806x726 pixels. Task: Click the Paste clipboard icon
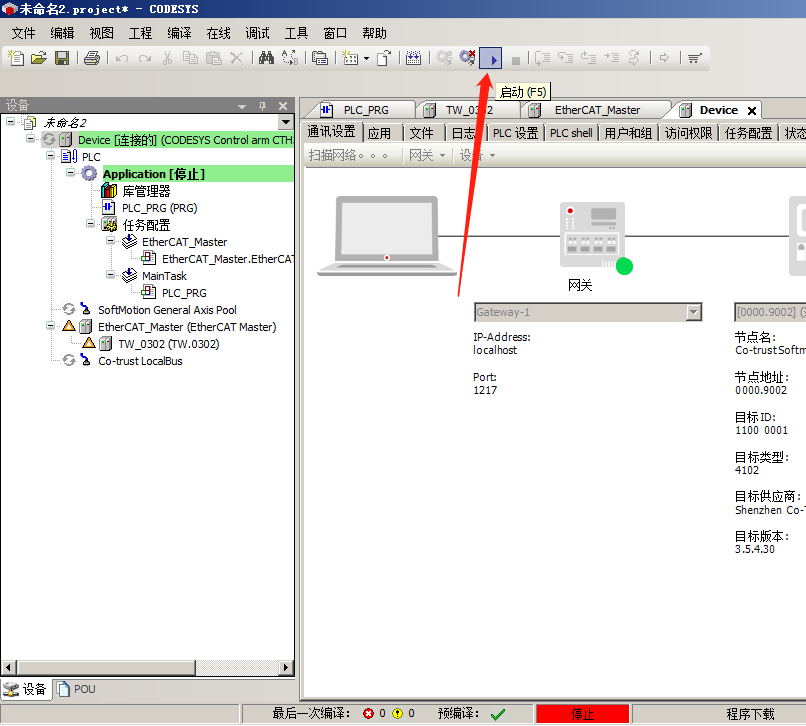(x=213, y=58)
